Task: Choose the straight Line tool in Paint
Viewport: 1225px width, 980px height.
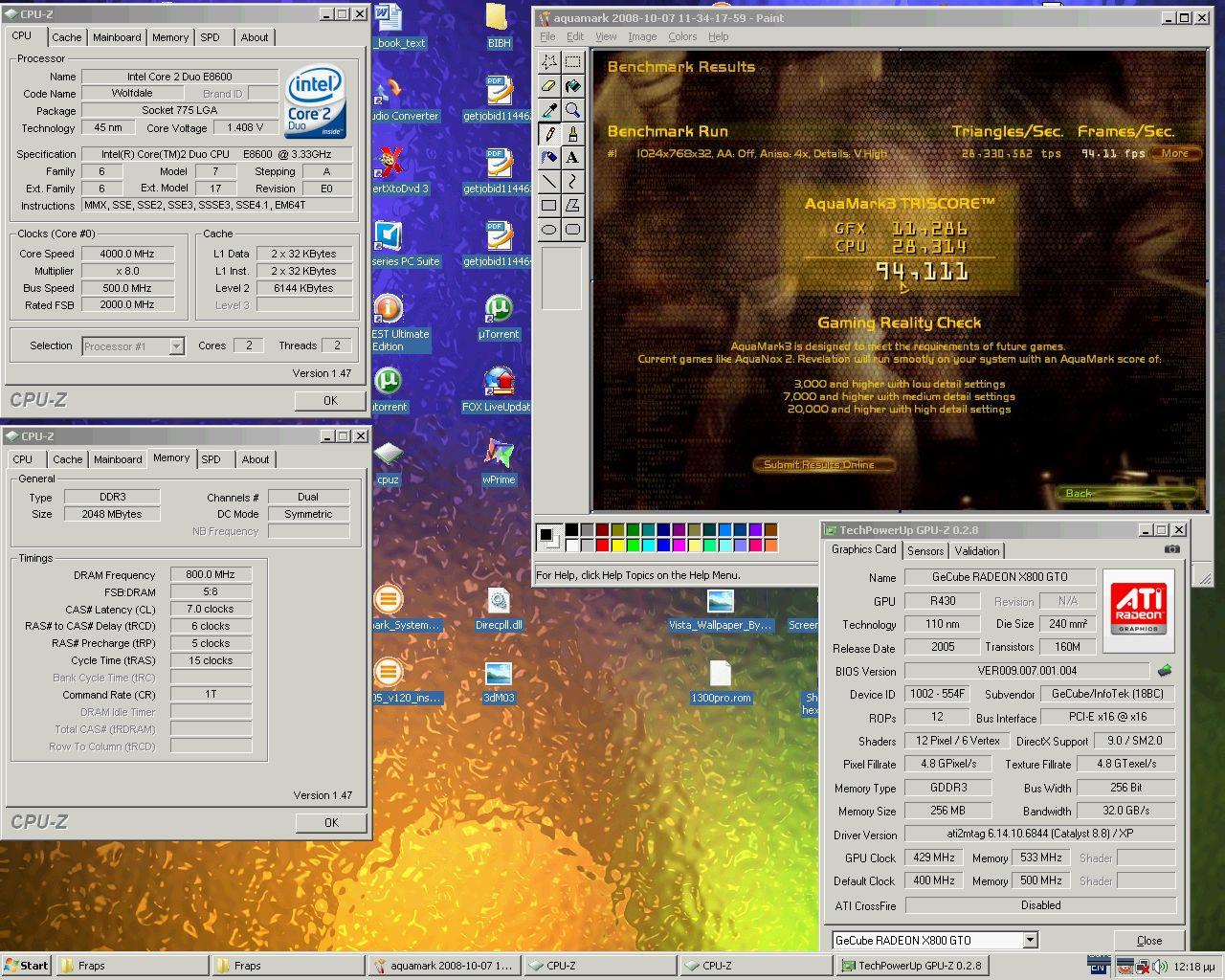Action: tap(549, 182)
